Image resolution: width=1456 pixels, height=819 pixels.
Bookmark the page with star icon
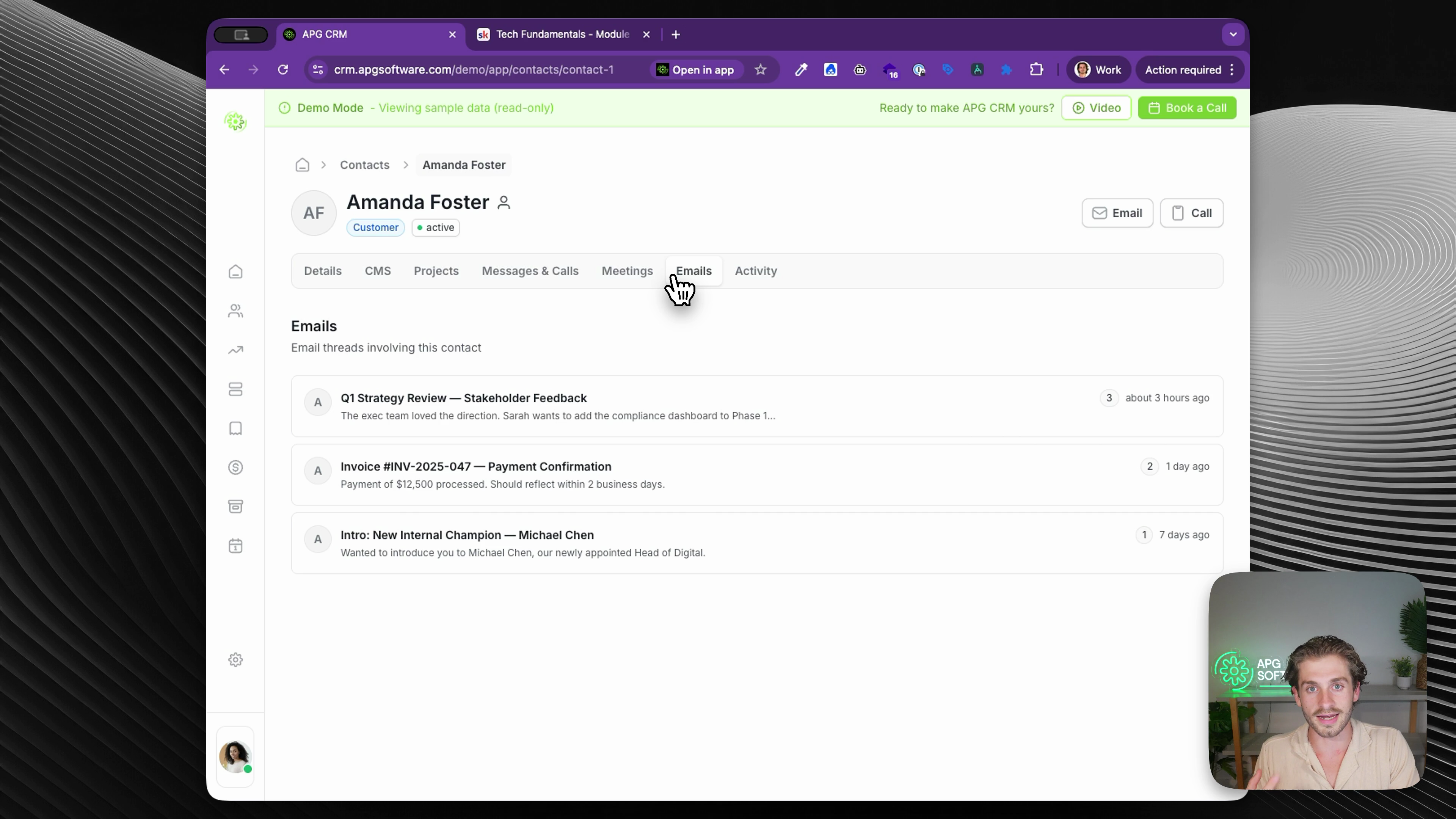(761, 69)
